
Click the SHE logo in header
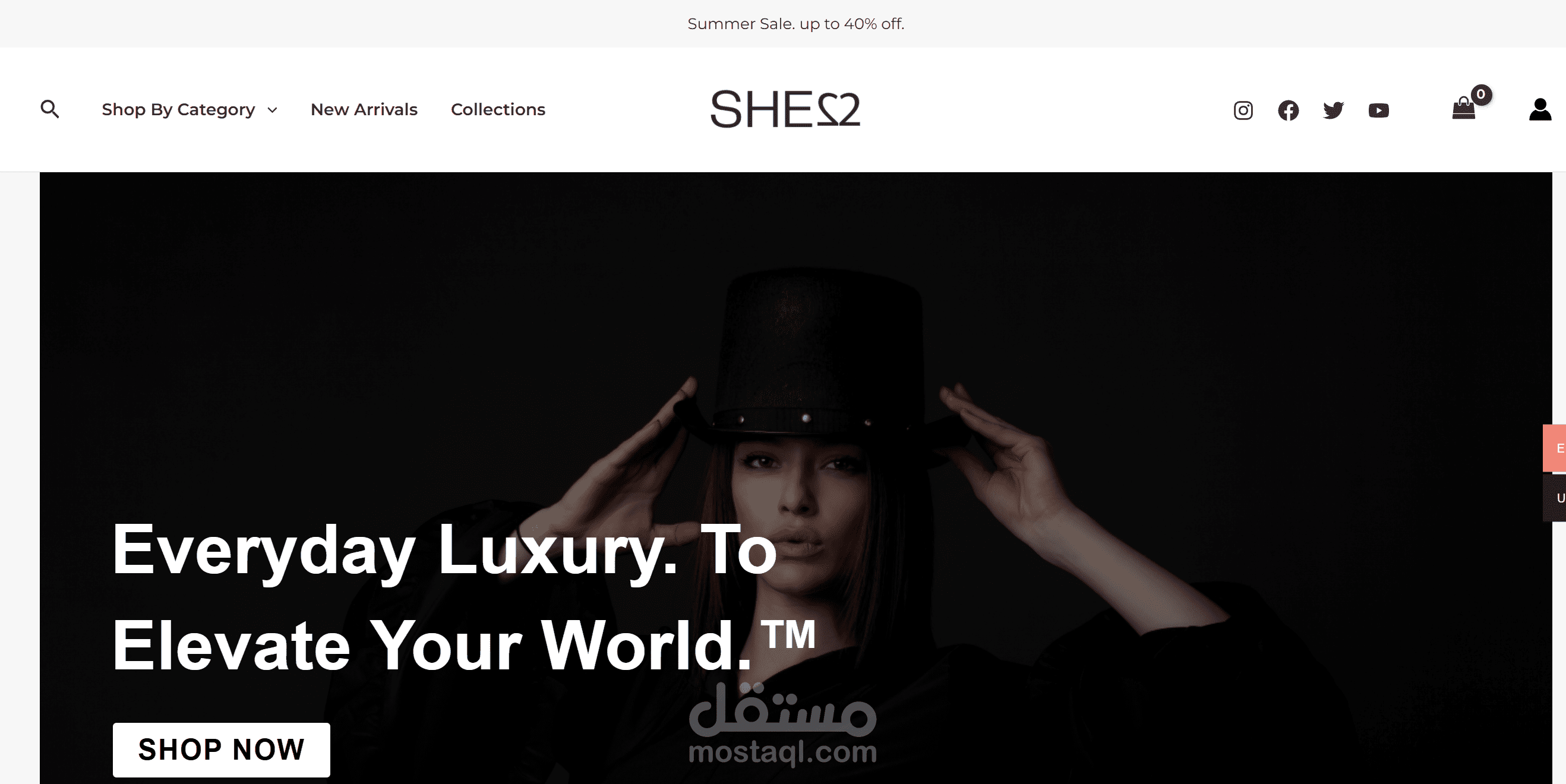point(785,109)
